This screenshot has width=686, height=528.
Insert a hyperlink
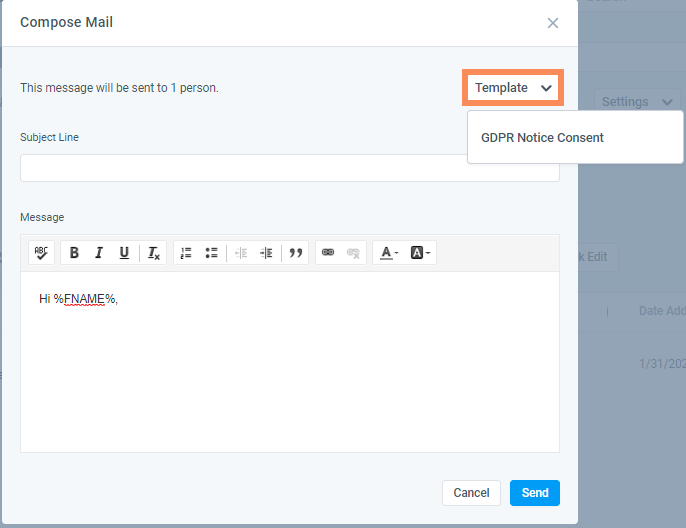pos(328,253)
